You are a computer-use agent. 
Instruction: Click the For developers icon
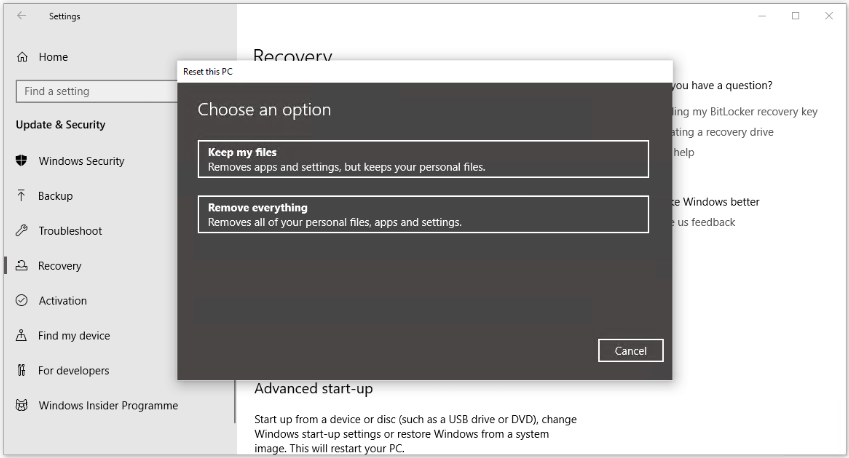click(22, 371)
